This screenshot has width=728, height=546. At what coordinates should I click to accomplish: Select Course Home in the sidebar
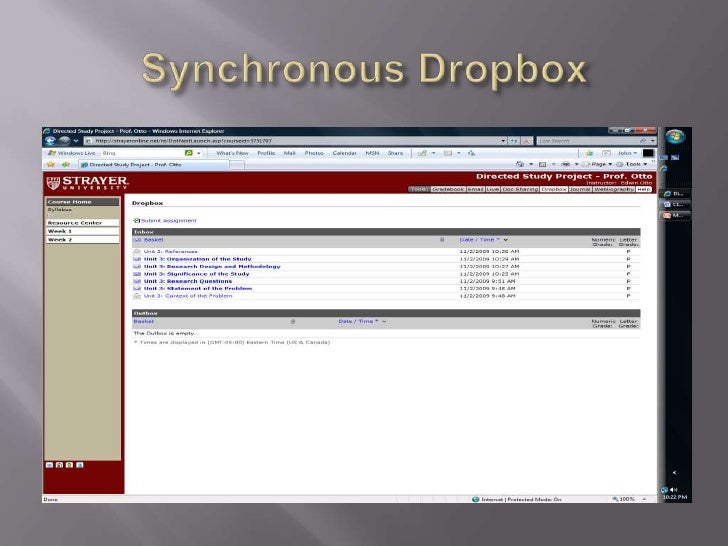[x=82, y=202]
